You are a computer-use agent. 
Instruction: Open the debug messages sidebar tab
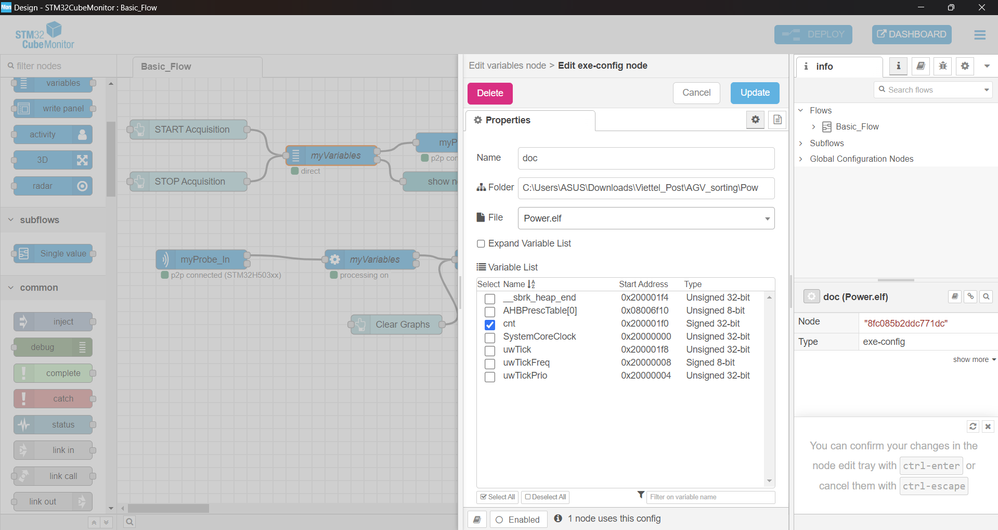click(x=942, y=66)
